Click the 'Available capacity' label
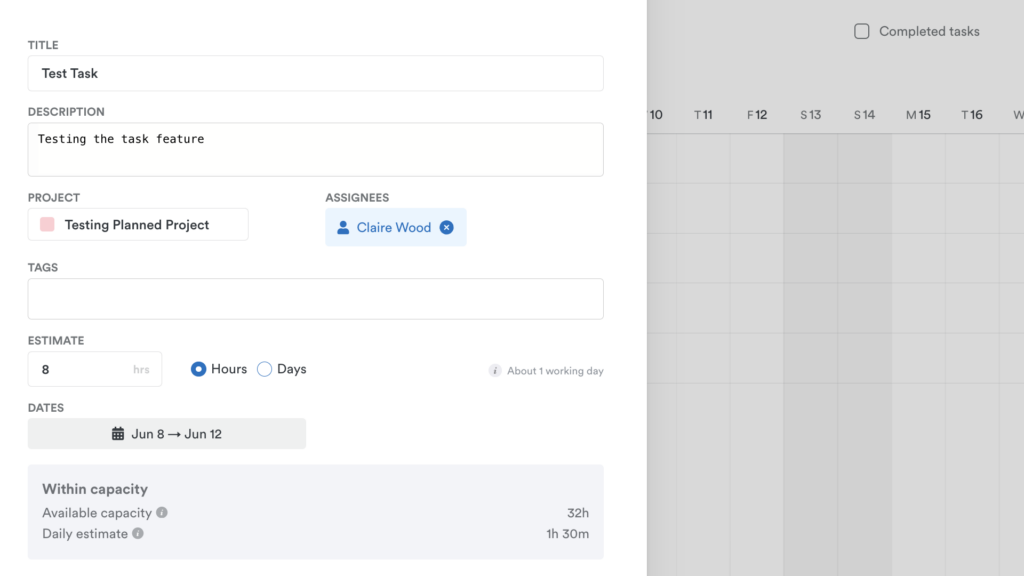The width and height of the screenshot is (1024, 576). tap(97, 513)
